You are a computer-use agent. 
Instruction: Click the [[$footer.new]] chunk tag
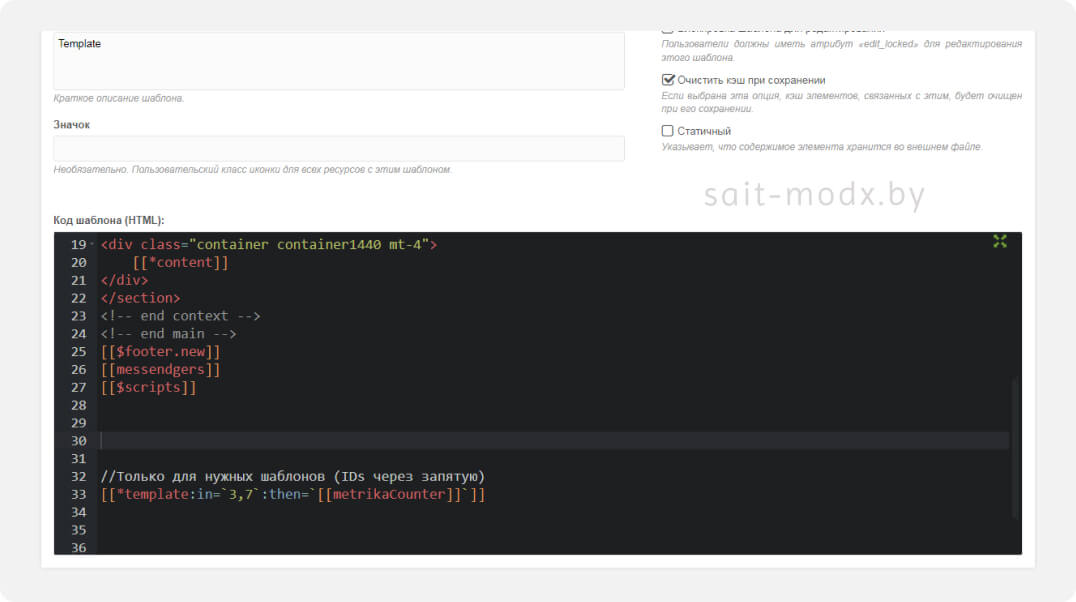(160, 352)
